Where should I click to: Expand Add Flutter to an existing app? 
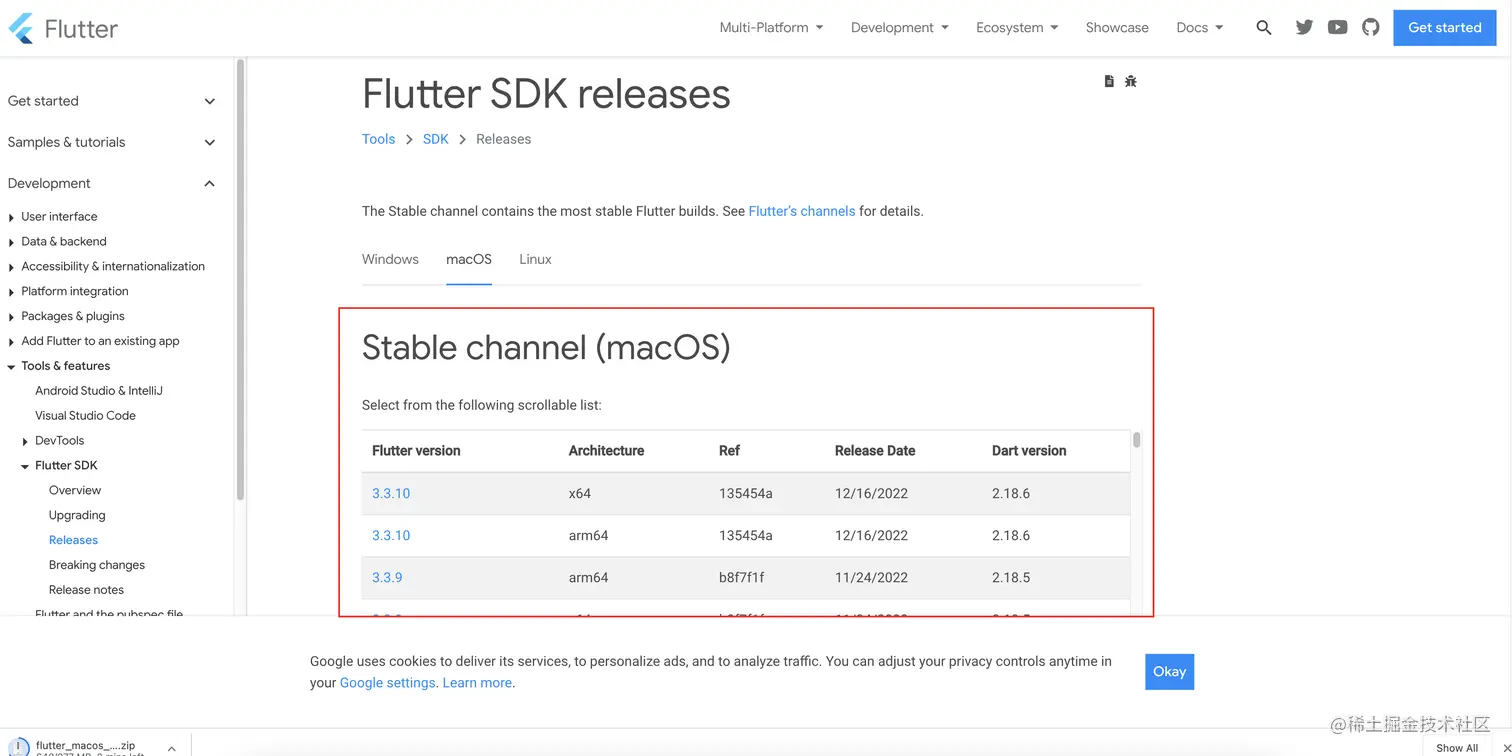(x=11, y=342)
